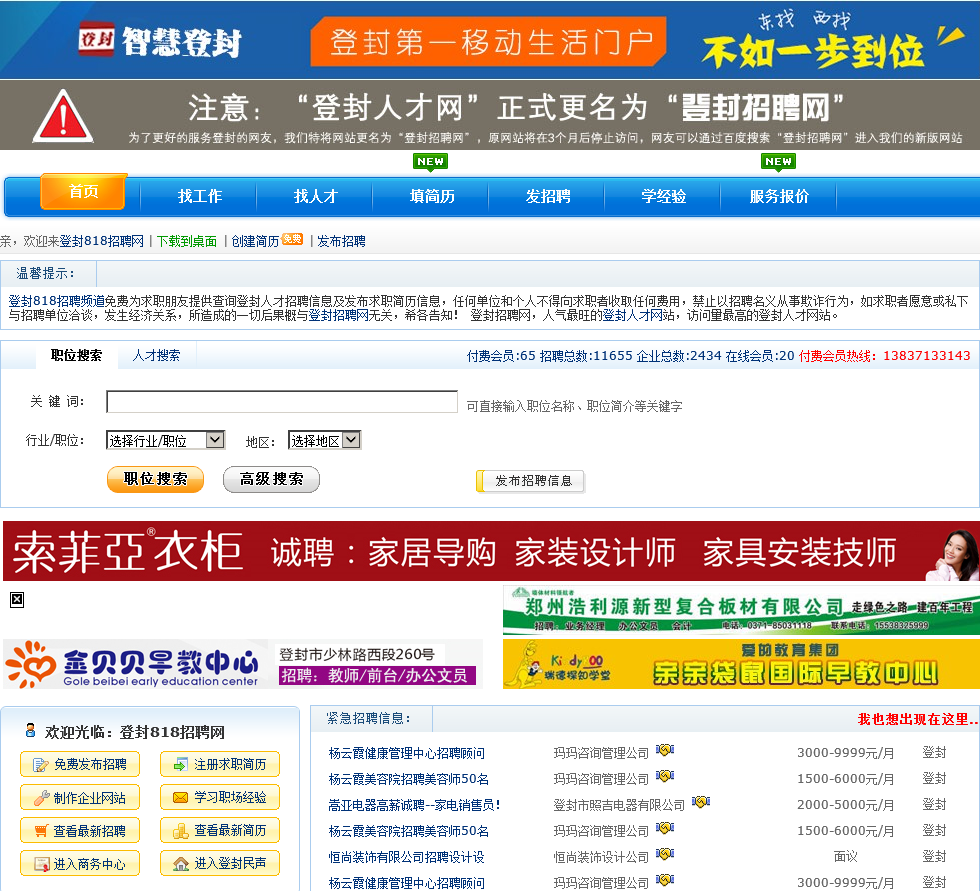Click the 智慧登封 logo in top banner
Screen dimensions: 980x891
point(160,41)
